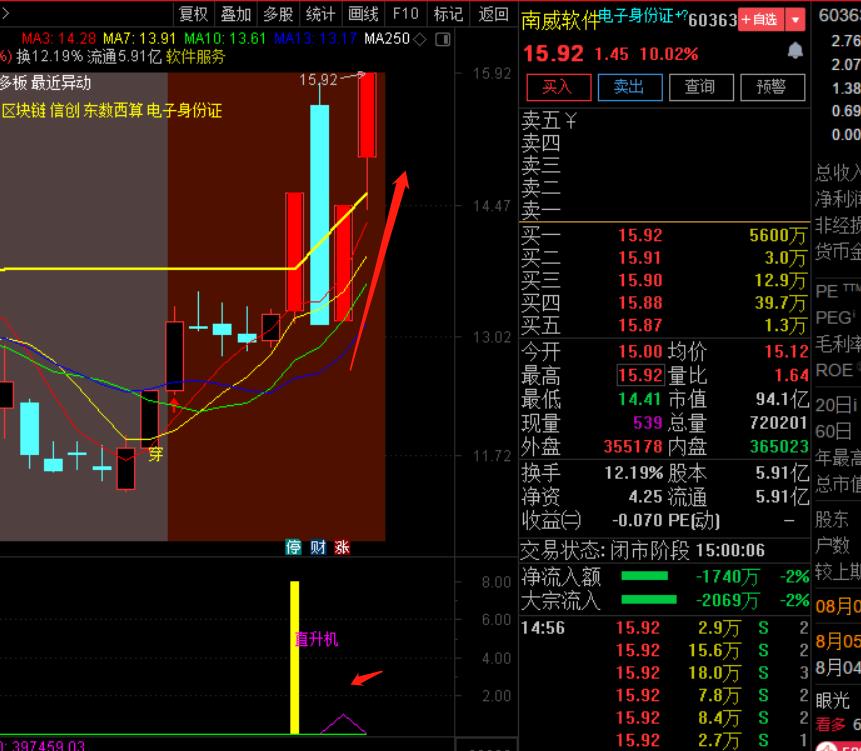
Task: Open the F10 company info
Action: [405, 14]
